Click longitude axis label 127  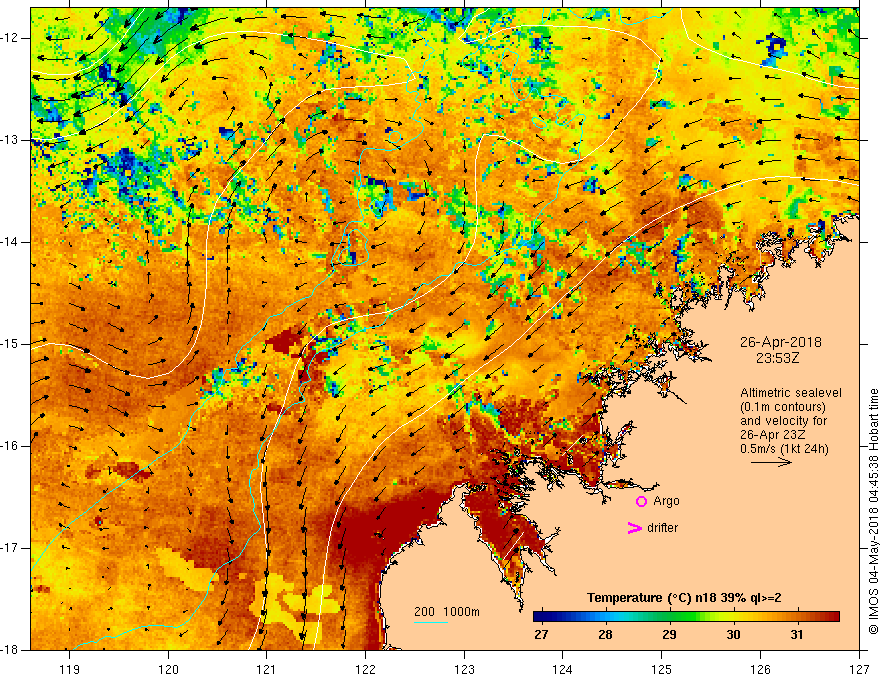(859, 669)
